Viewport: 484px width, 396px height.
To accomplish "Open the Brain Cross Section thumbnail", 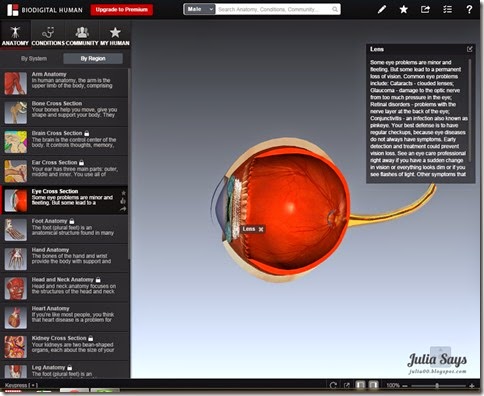I will coord(16,142).
